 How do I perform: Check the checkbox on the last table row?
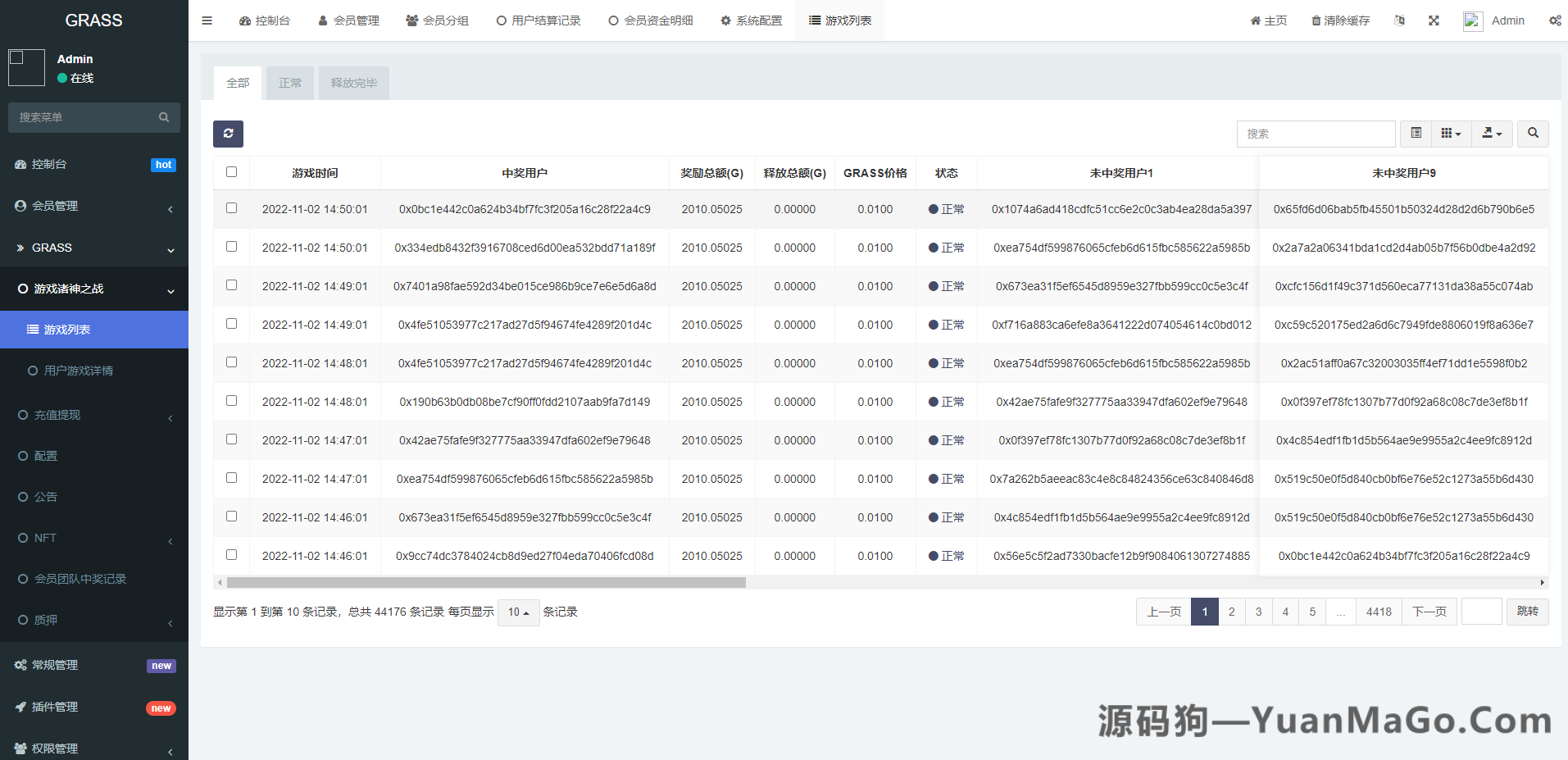coord(231,555)
